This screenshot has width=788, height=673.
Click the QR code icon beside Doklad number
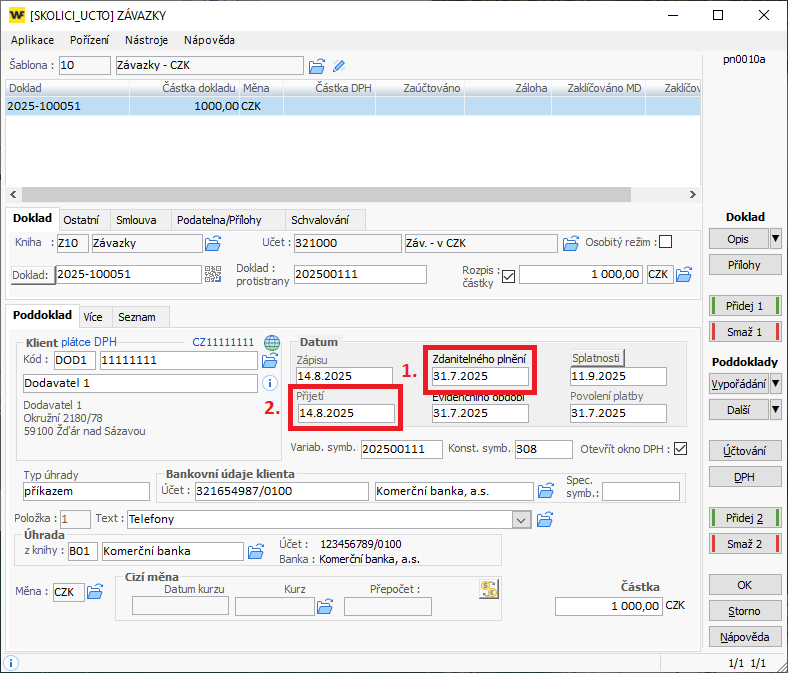213,274
